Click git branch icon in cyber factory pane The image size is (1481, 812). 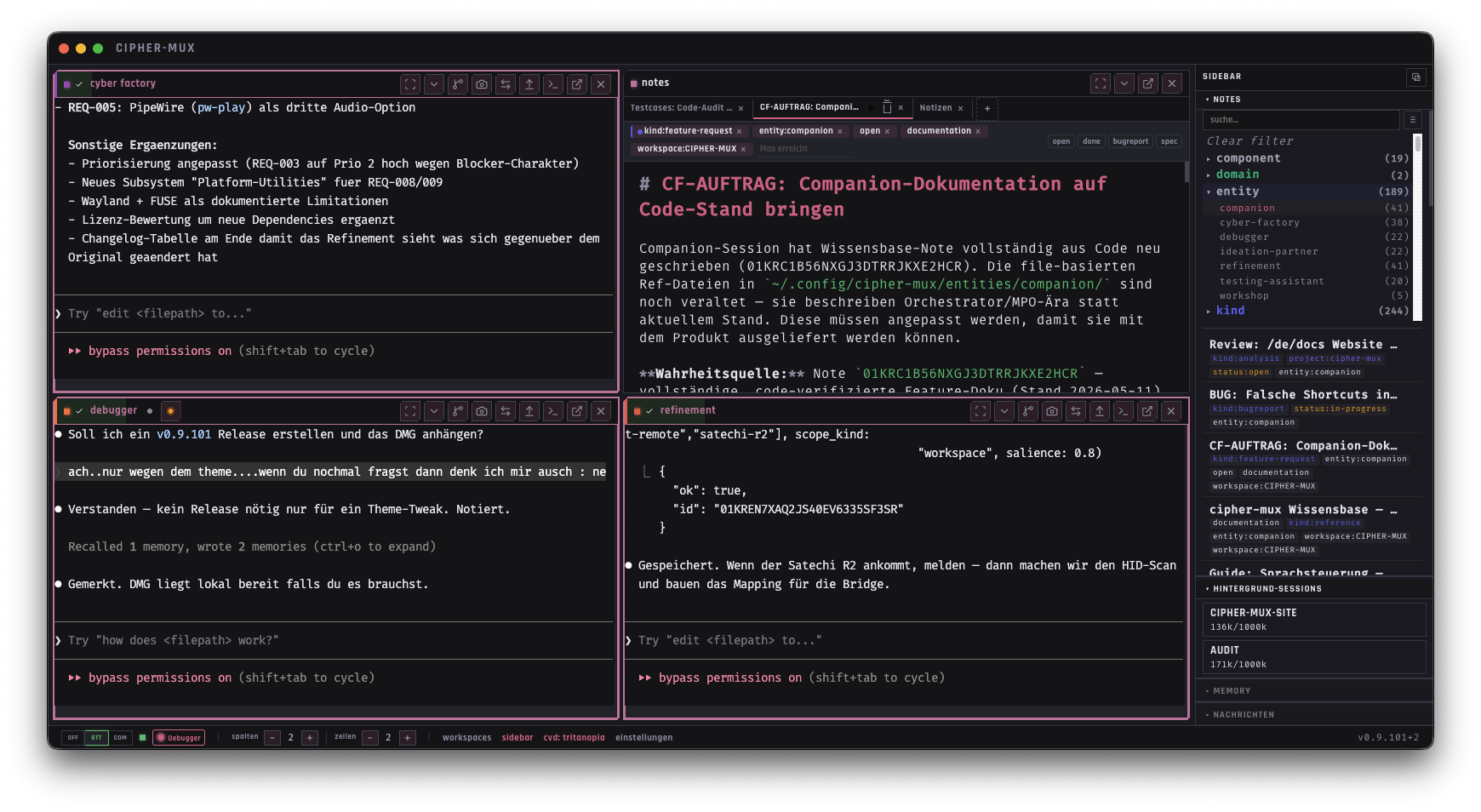pos(458,84)
